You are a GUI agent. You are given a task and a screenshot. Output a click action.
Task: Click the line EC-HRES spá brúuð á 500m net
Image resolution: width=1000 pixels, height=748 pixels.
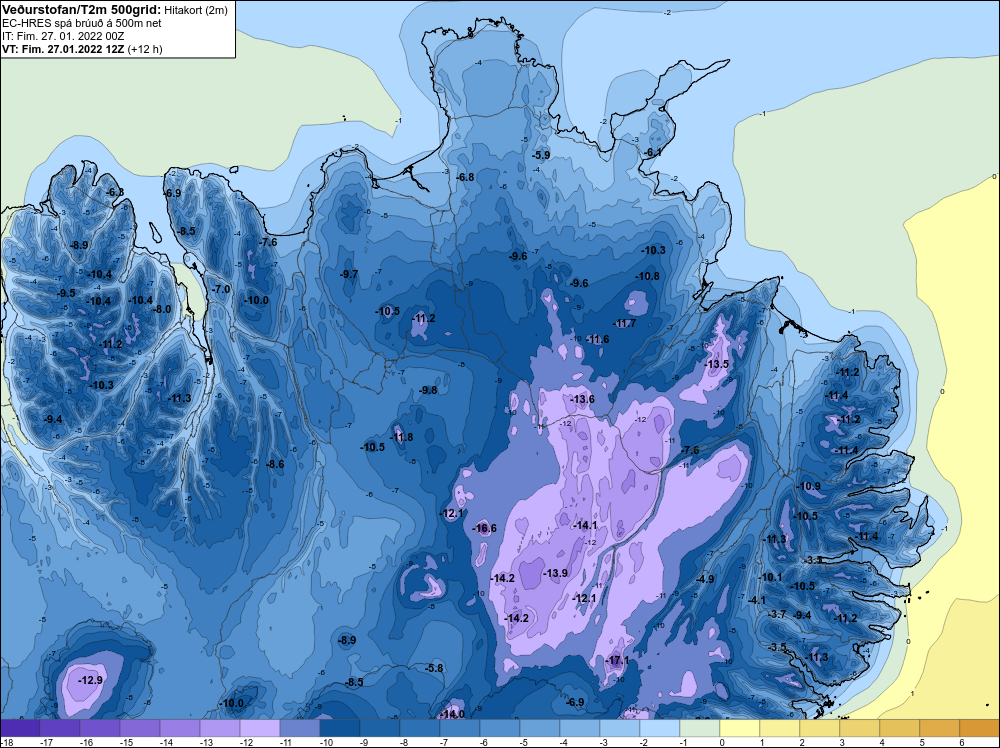pyautogui.click(x=82, y=23)
